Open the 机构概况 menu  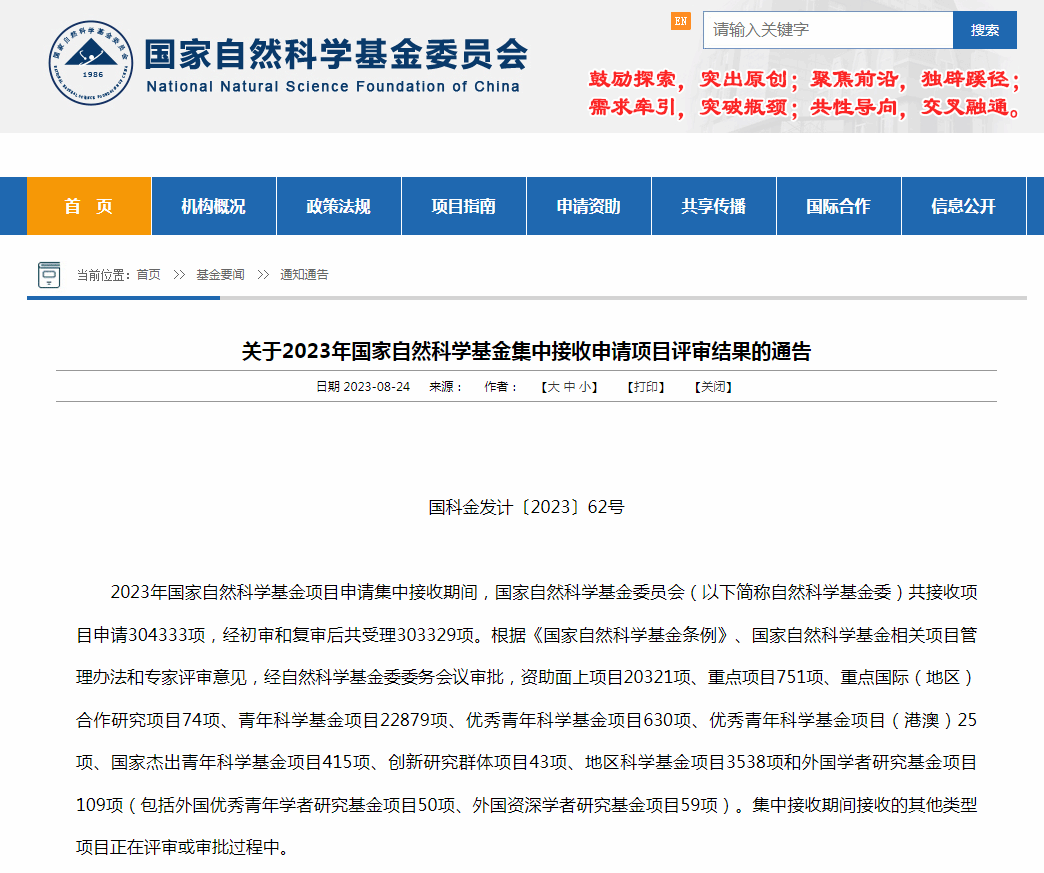tap(213, 206)
